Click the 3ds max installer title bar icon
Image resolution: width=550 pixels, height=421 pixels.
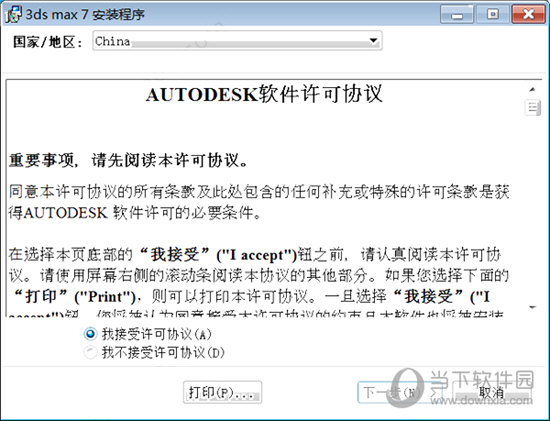tap(13, 14)
